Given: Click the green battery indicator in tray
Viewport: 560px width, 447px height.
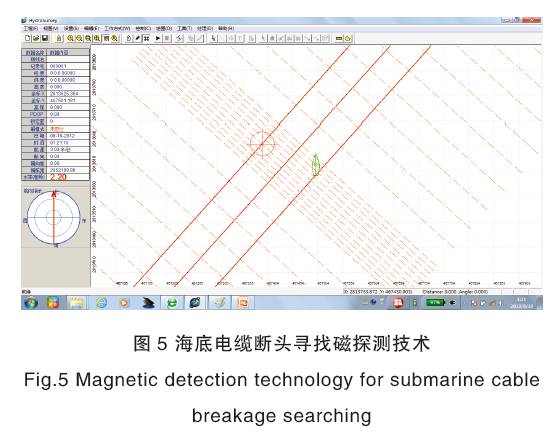Looking at the screenshot, I should coord(435,302).
